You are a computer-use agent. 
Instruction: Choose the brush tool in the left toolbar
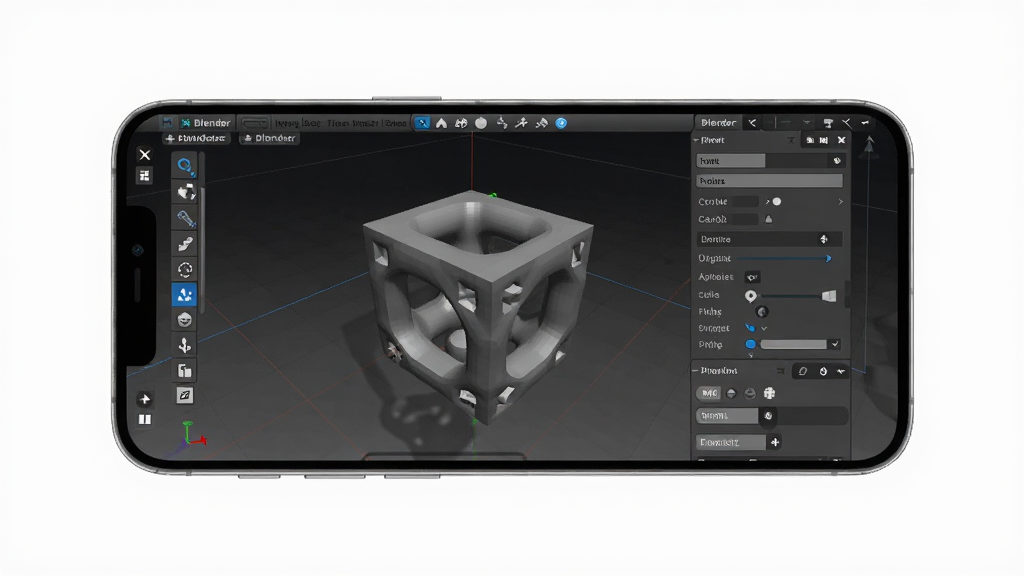point(185,244)
